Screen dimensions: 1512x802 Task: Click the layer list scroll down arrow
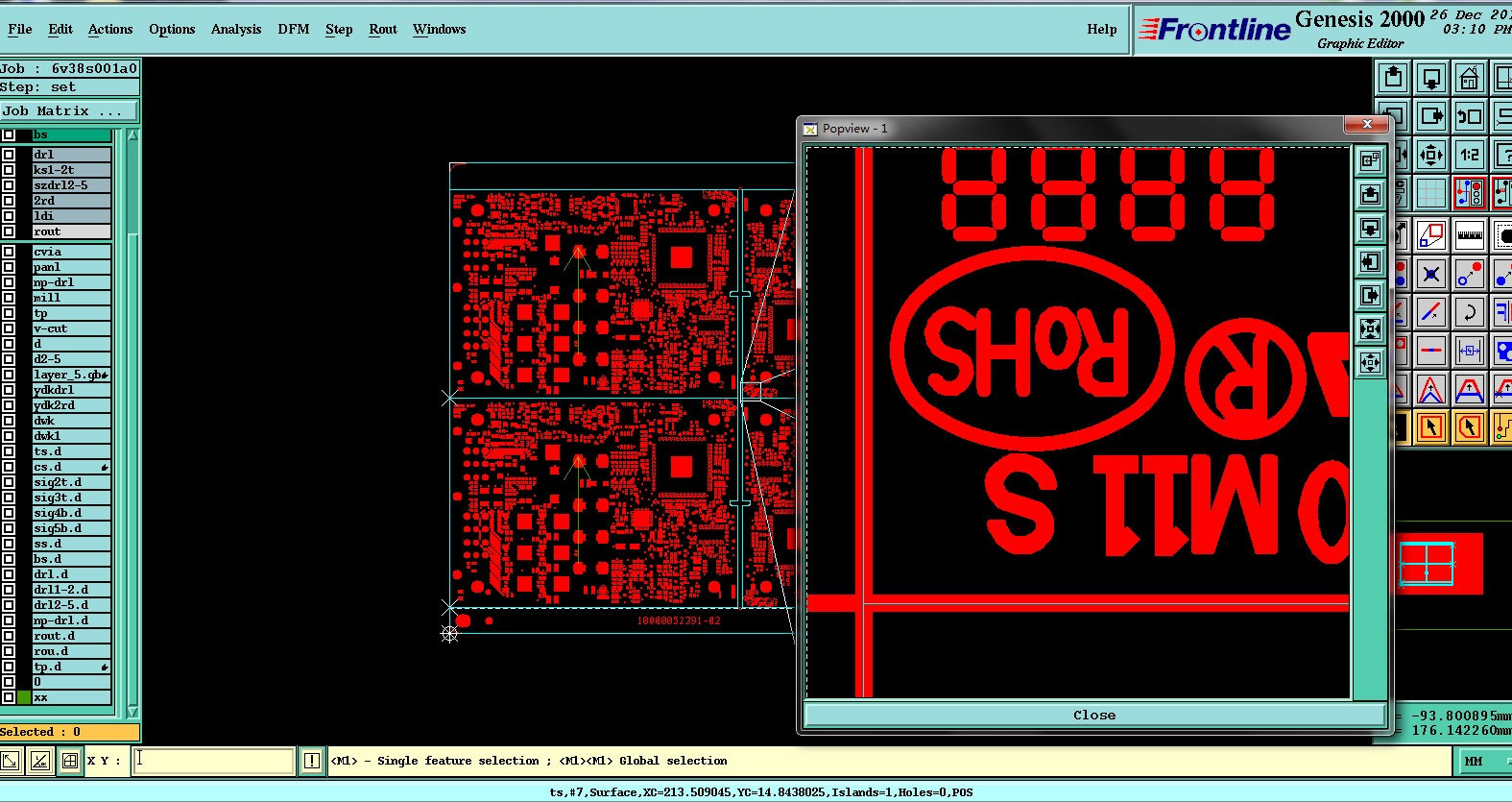(x=132, y=712)
